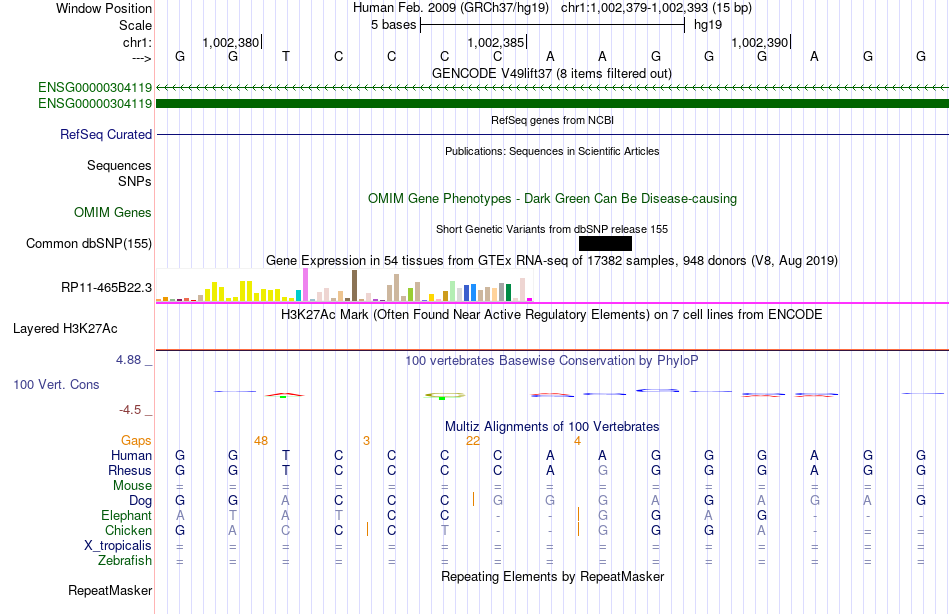Open 'Short Genetic Variants from dbSNP release 155' title
This screenshot has height=614, width=950.
[x=552, y=229]
